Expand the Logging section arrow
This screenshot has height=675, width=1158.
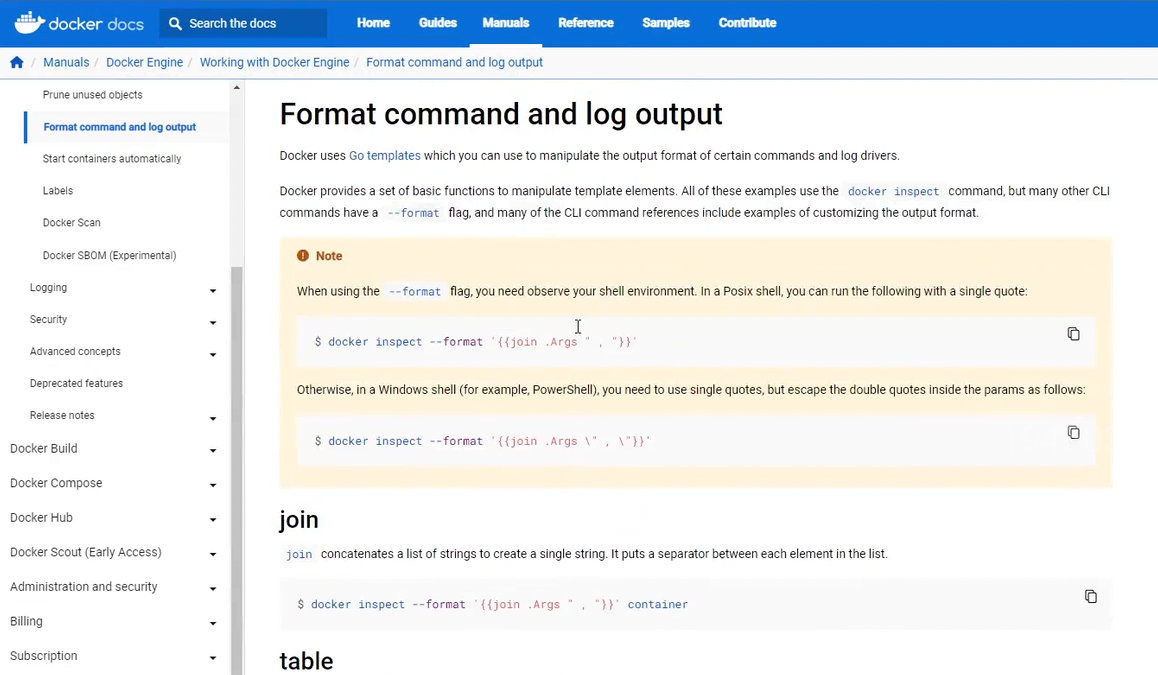pyautogui.click(x=213, y=291)
